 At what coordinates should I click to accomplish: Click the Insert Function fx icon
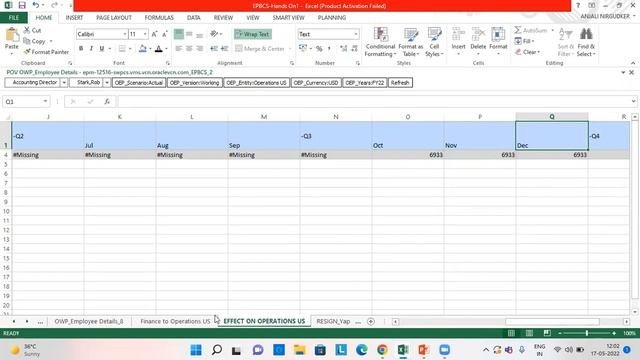click(x=107, y=101)
